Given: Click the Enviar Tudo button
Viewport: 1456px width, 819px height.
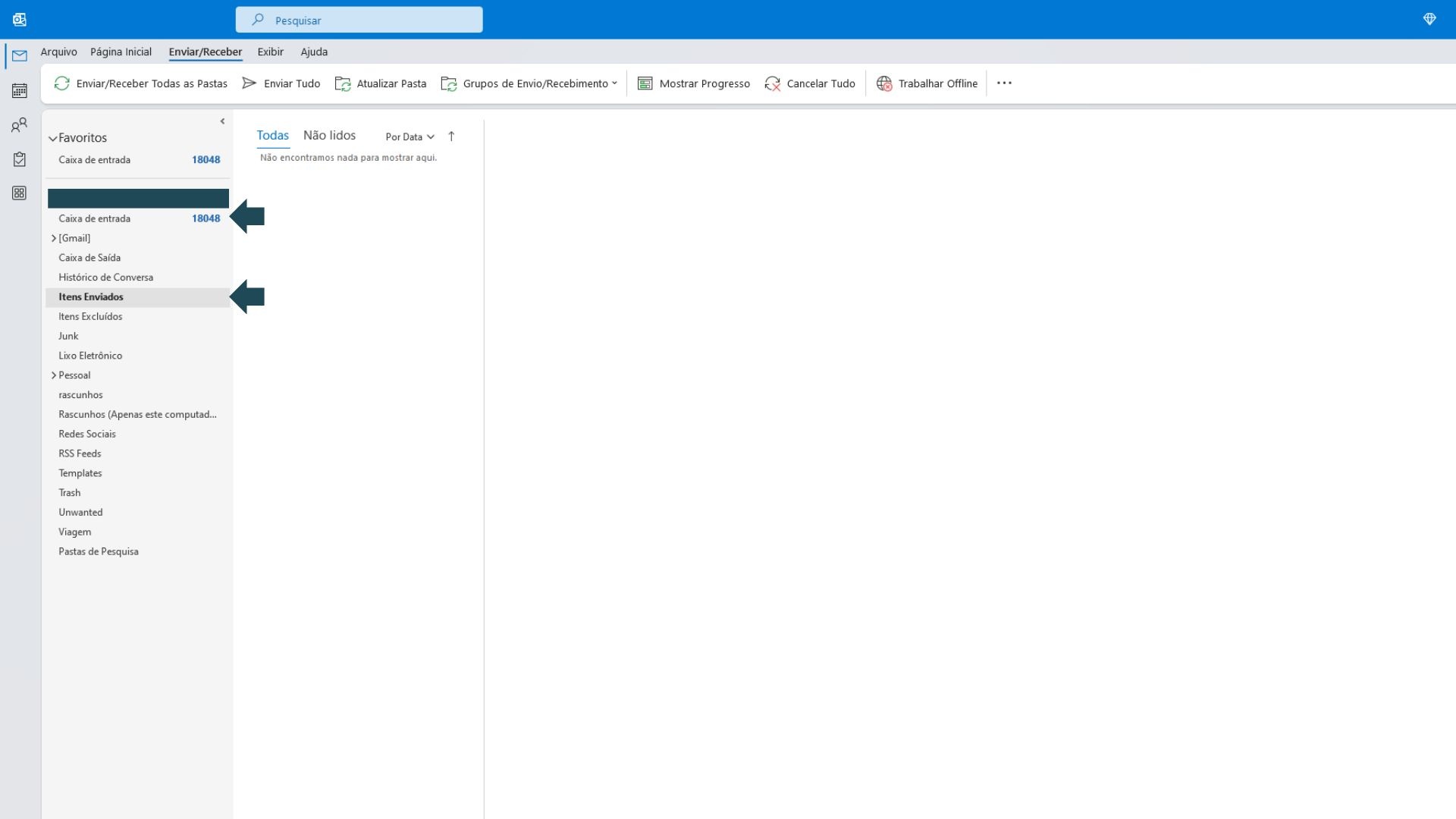Looking at the screenshot, I should [x=281, y=83].
